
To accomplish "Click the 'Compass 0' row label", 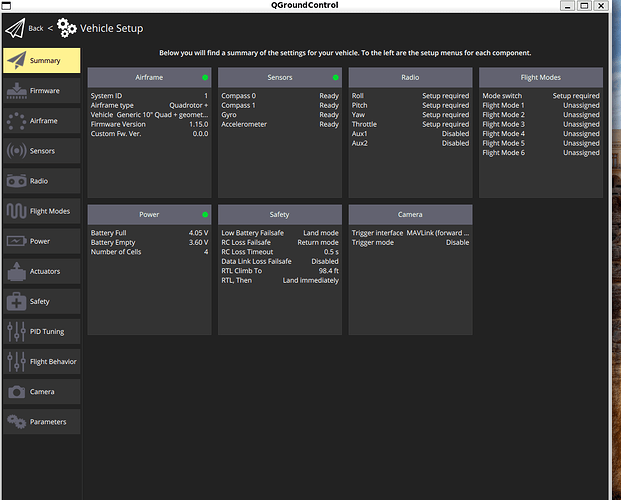I will coord(238,95).
